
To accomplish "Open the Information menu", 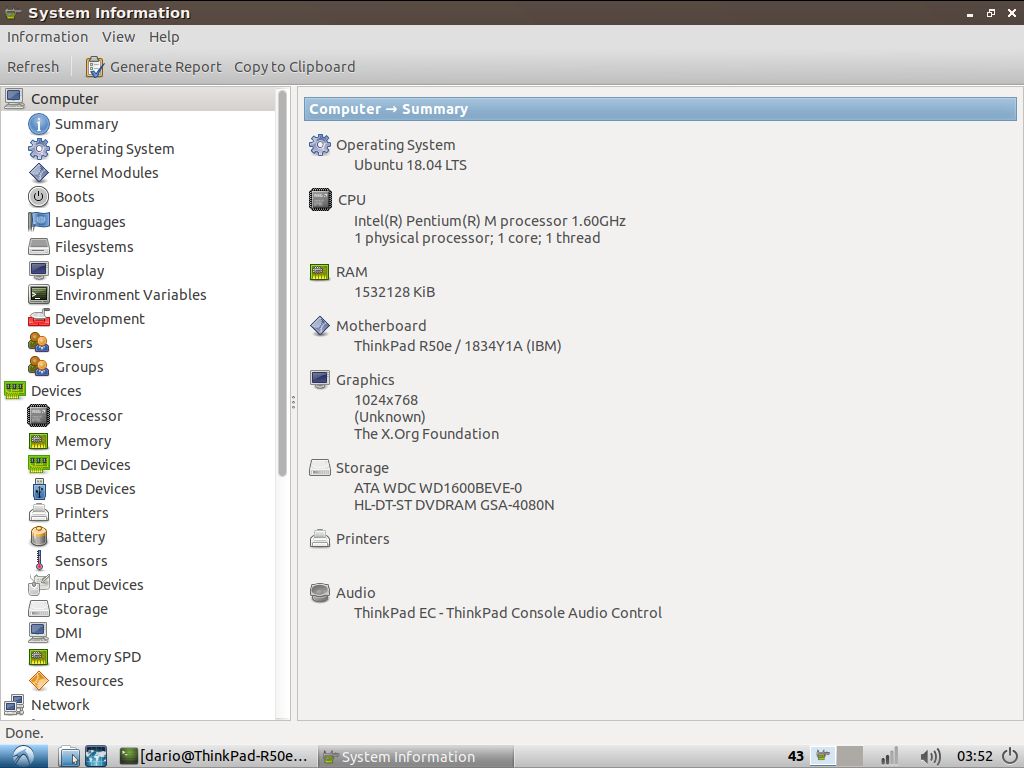I will pos(47,37).
